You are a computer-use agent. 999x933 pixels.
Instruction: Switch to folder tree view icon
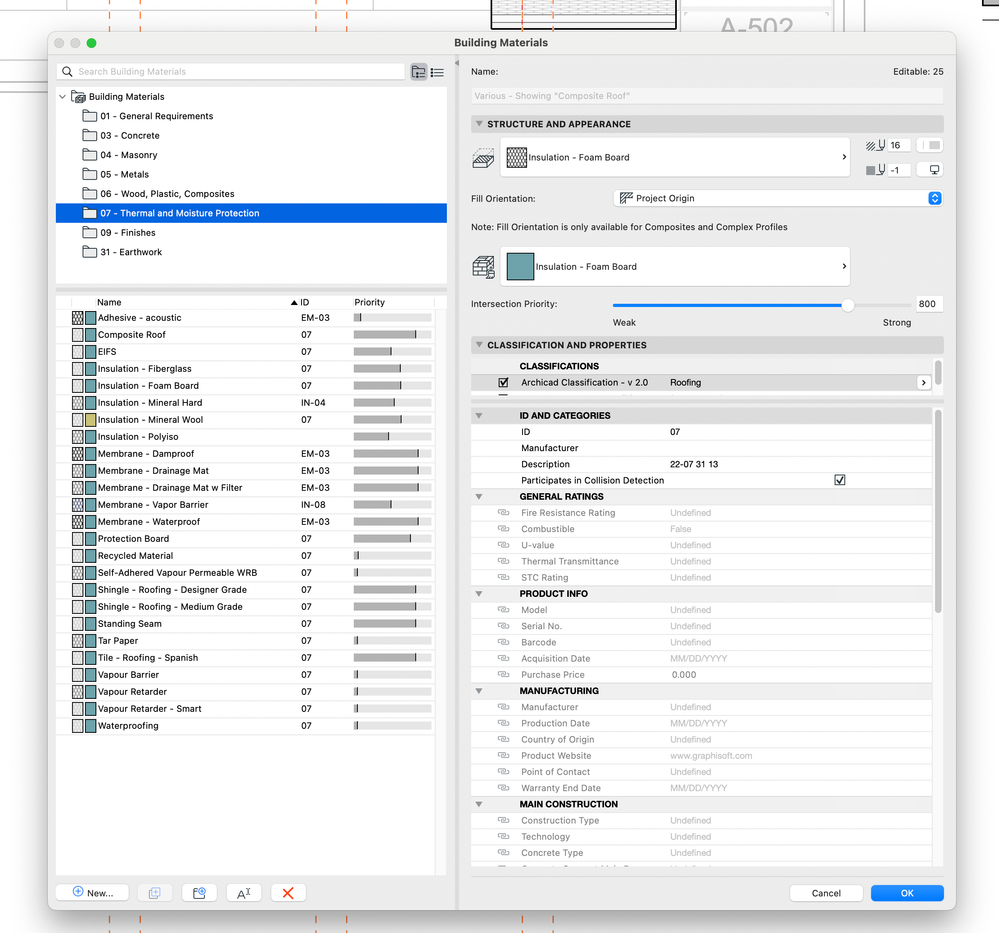[419, 72]
